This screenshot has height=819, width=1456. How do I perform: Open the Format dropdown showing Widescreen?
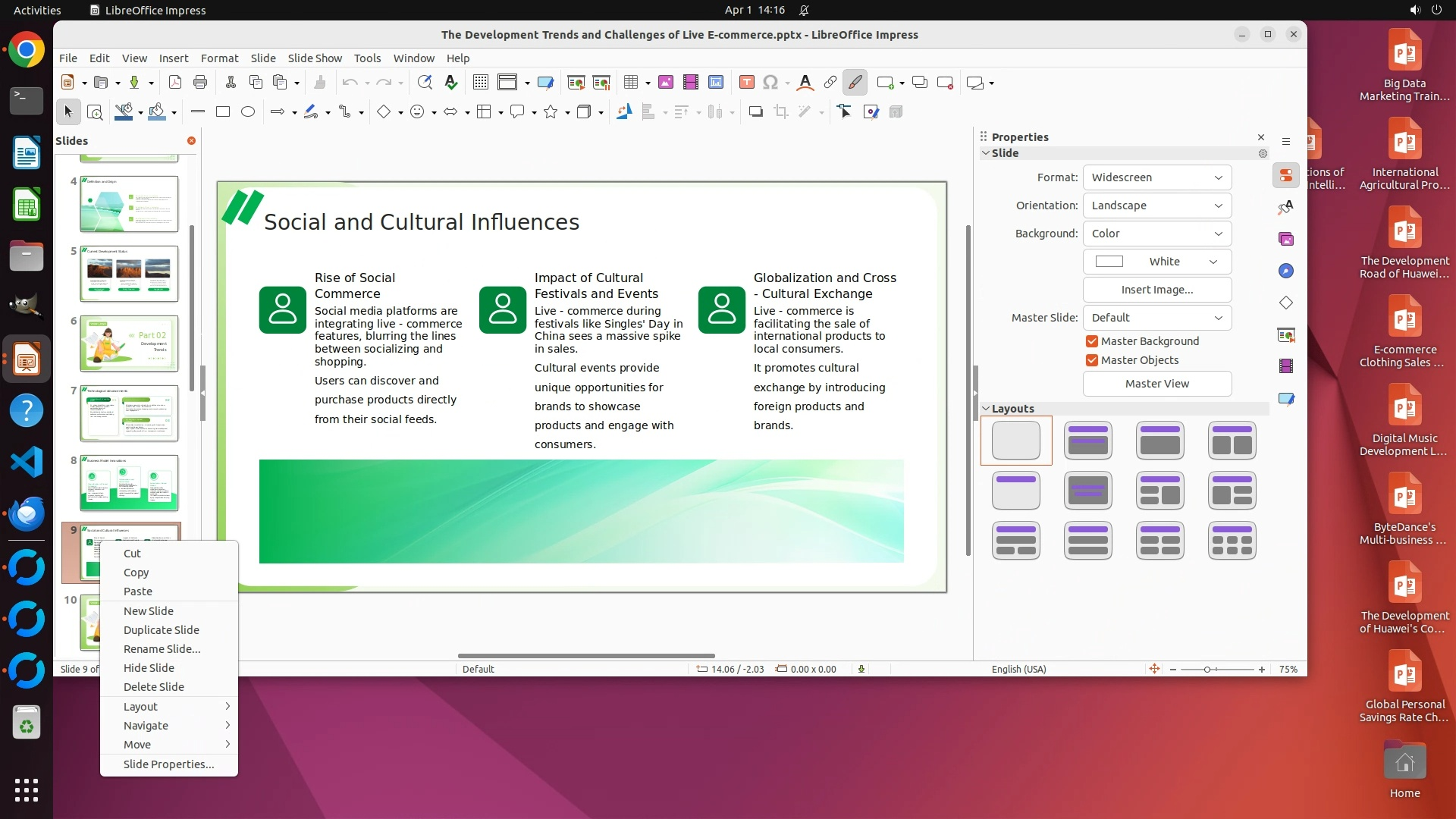click(1156, 177)
